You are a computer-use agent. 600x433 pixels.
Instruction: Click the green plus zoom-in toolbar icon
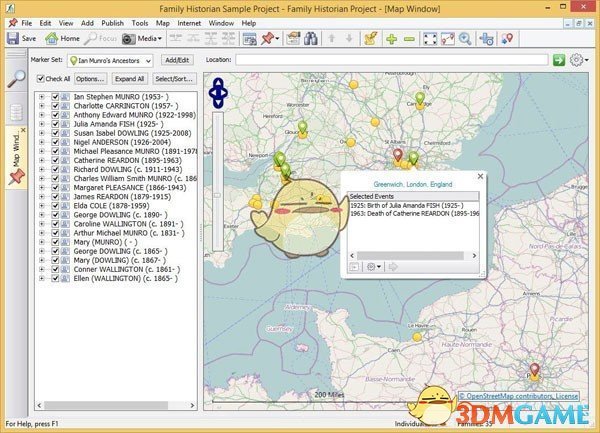[392, 38]
